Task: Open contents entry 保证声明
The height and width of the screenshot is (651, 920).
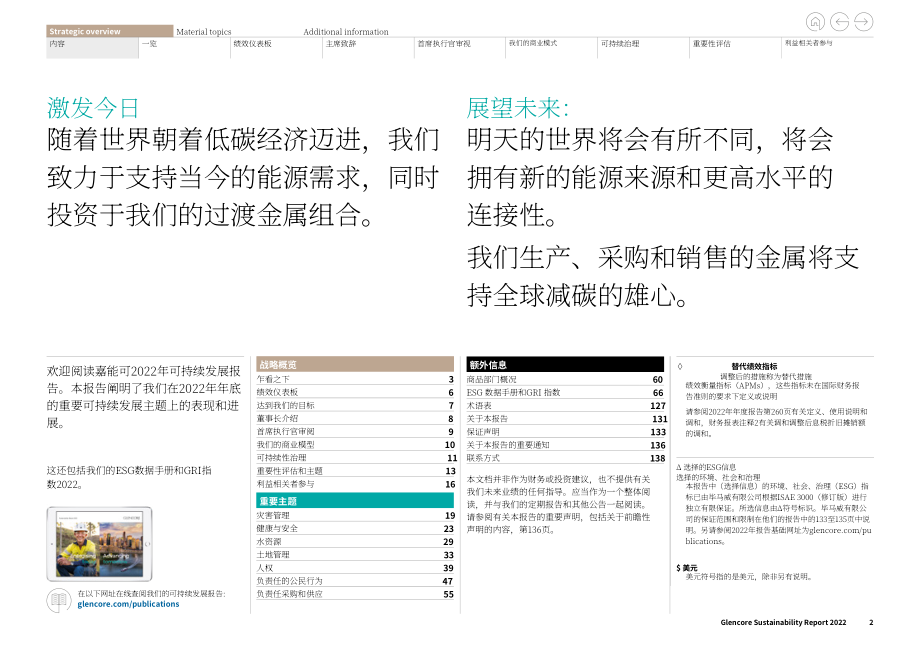Action: pyautogui.click(x=565, y=432)
